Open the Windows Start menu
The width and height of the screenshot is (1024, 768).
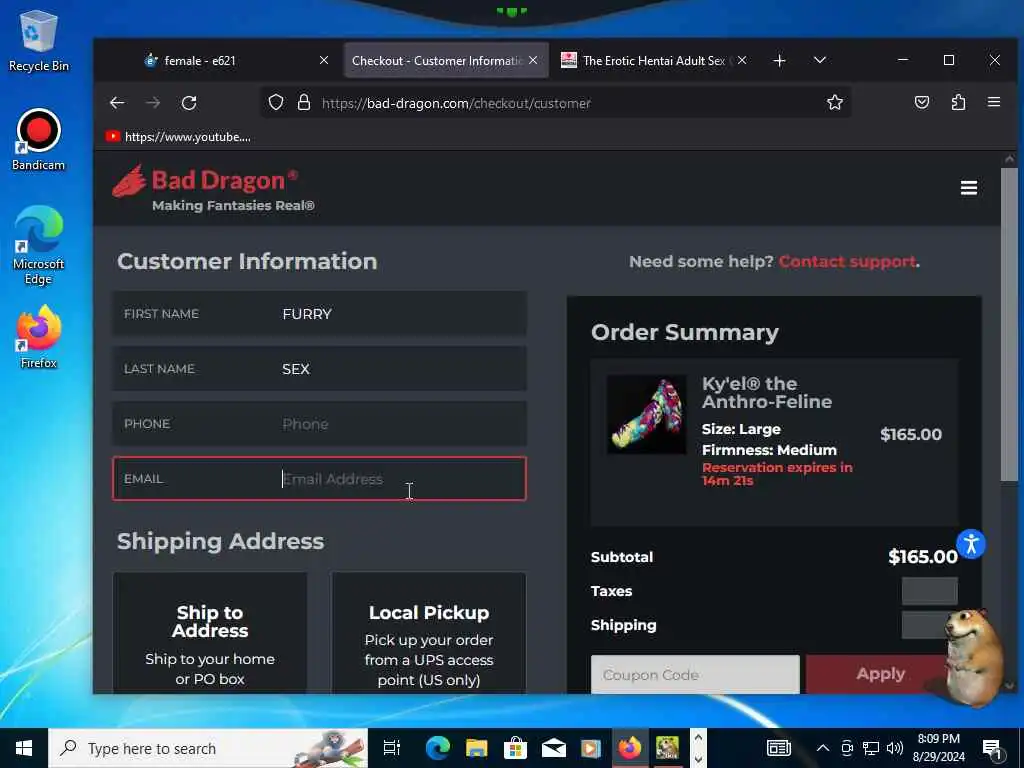24,748
